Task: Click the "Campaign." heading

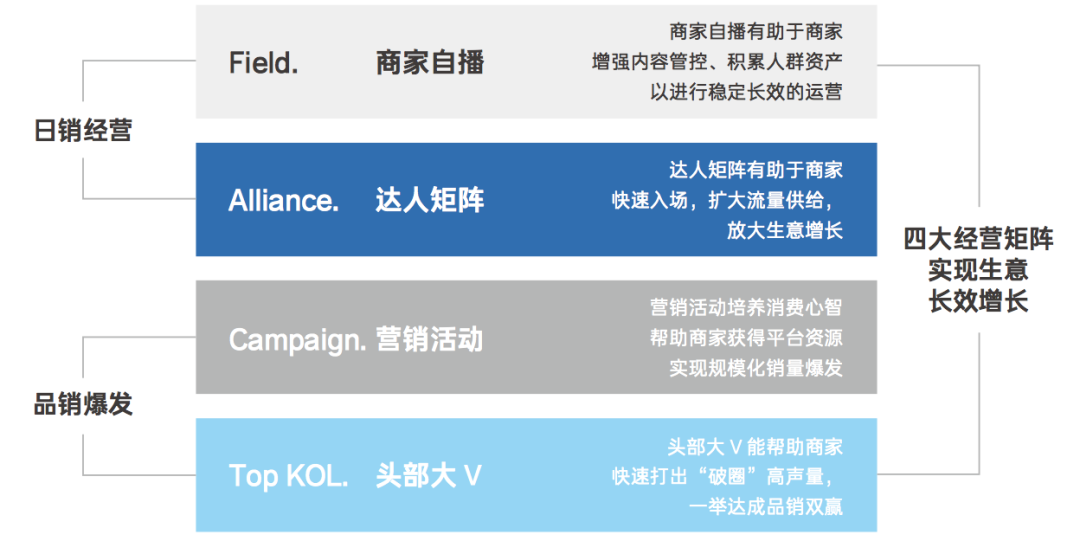Action: point(297,339)
